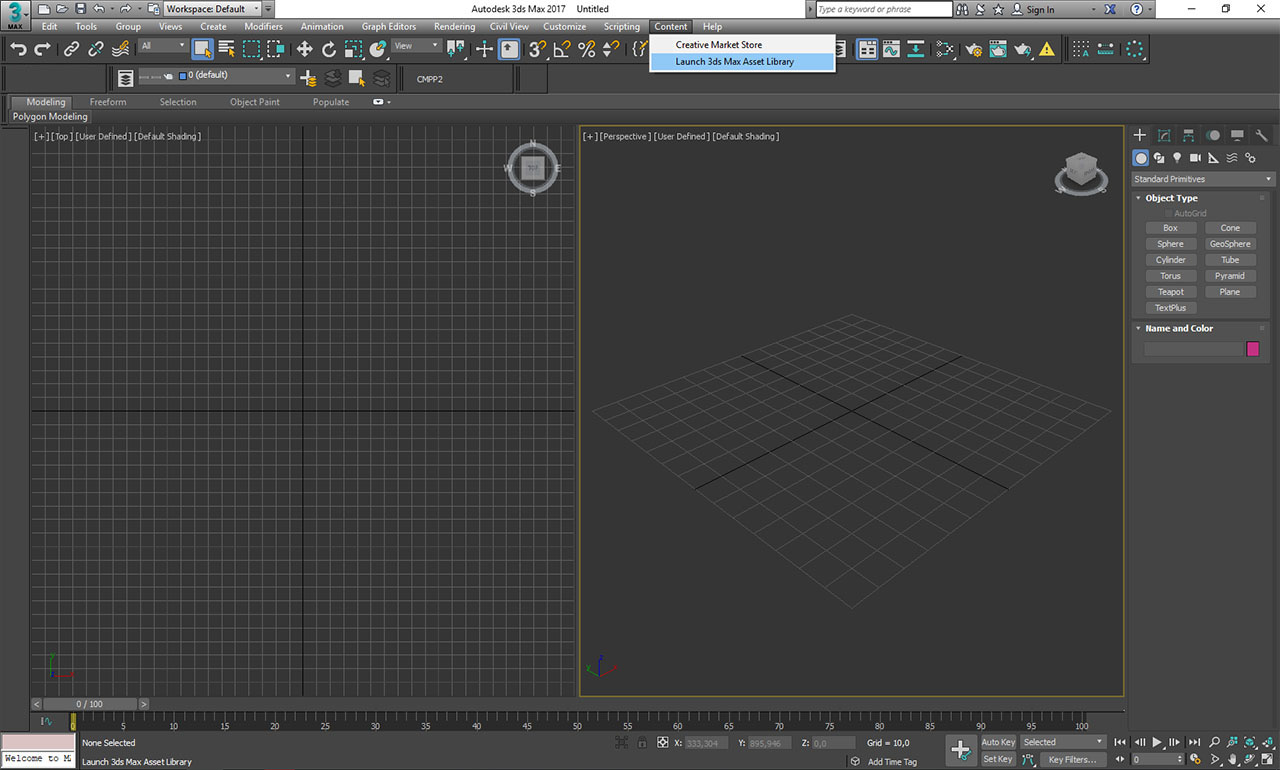Viewport: 1280px width, 770px height.
Task: Click the time slider 0 / 100 handle
Action: [89, 704]
